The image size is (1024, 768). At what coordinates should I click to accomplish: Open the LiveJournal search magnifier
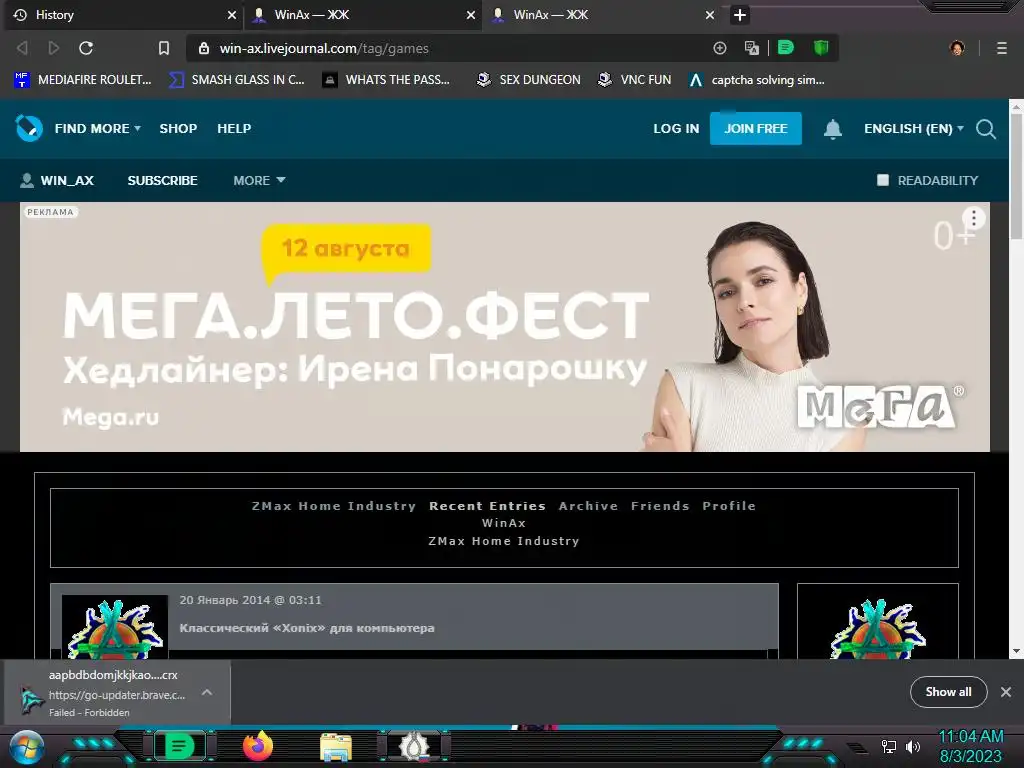[986, 129]
